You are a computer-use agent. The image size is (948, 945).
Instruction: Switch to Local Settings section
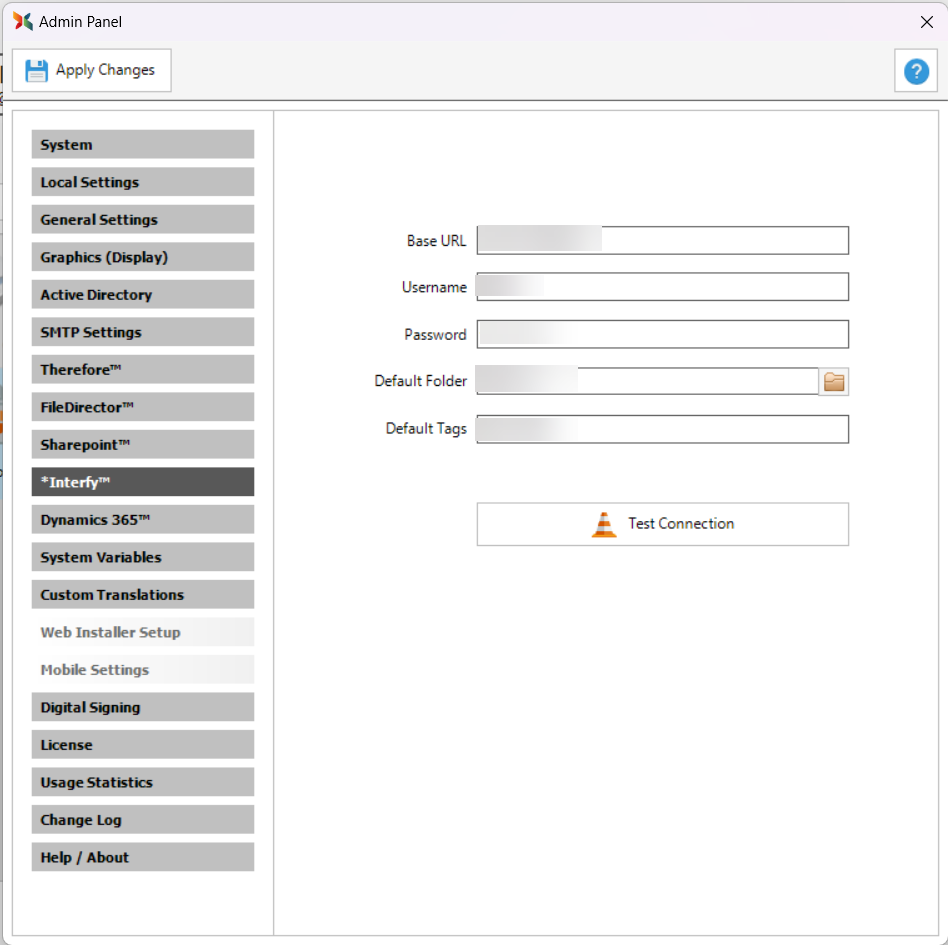tap(142, 182)
